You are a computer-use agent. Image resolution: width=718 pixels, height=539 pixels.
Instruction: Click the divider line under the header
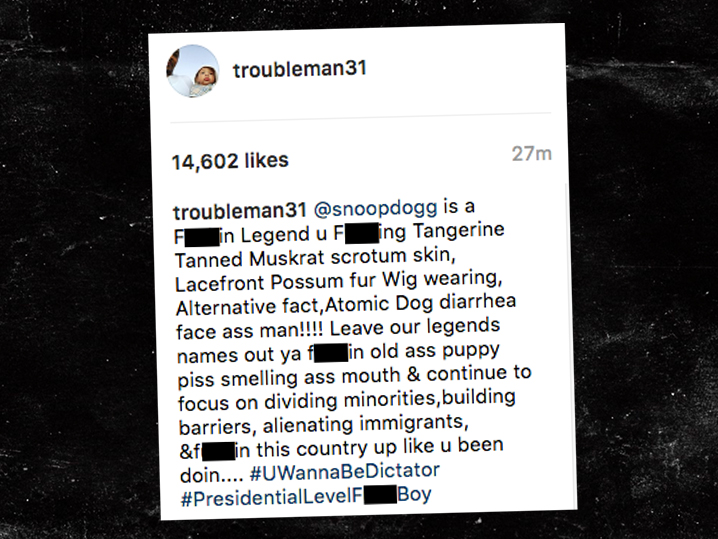[x=361, y=118]
